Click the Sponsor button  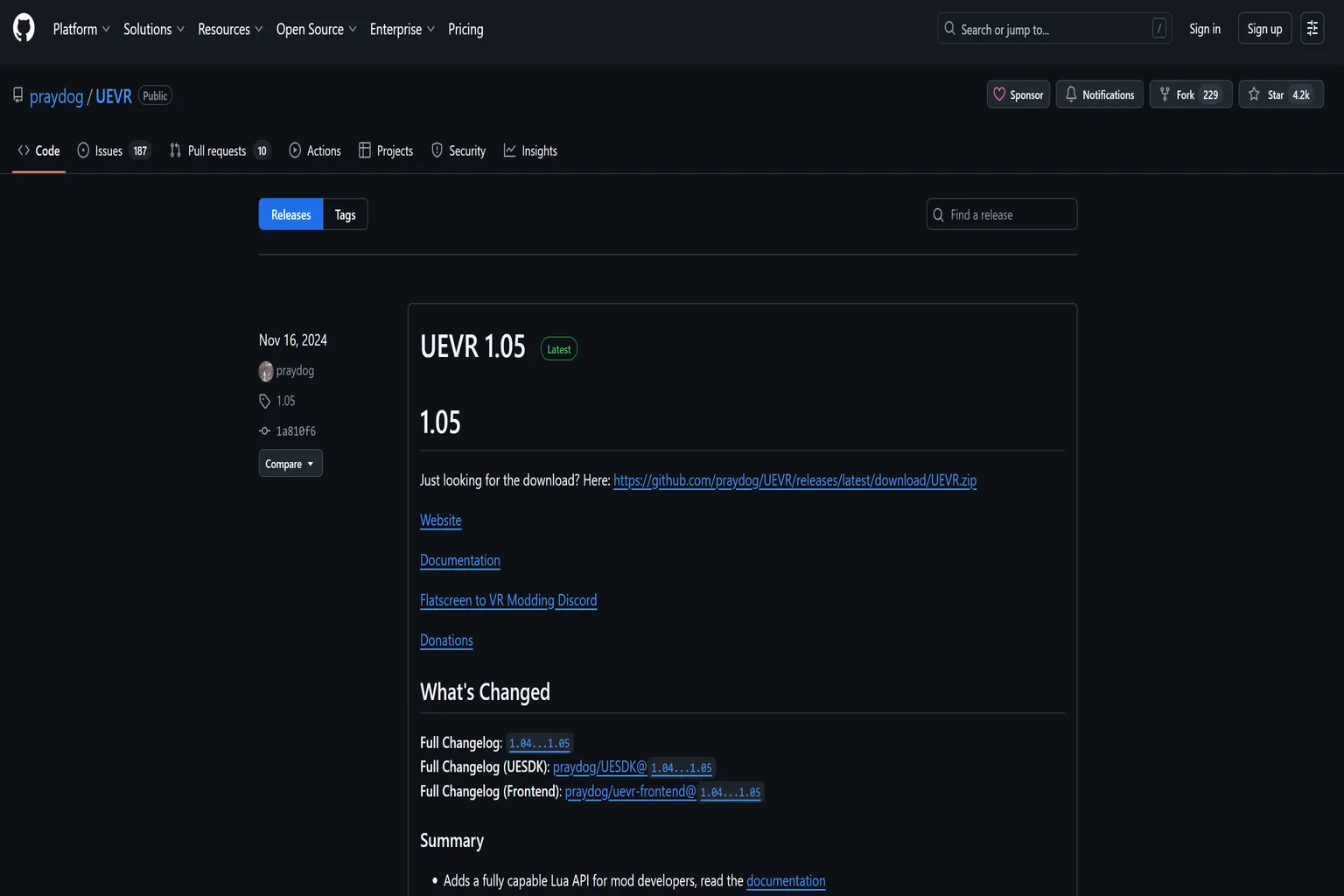click(x=1018, y=94)
